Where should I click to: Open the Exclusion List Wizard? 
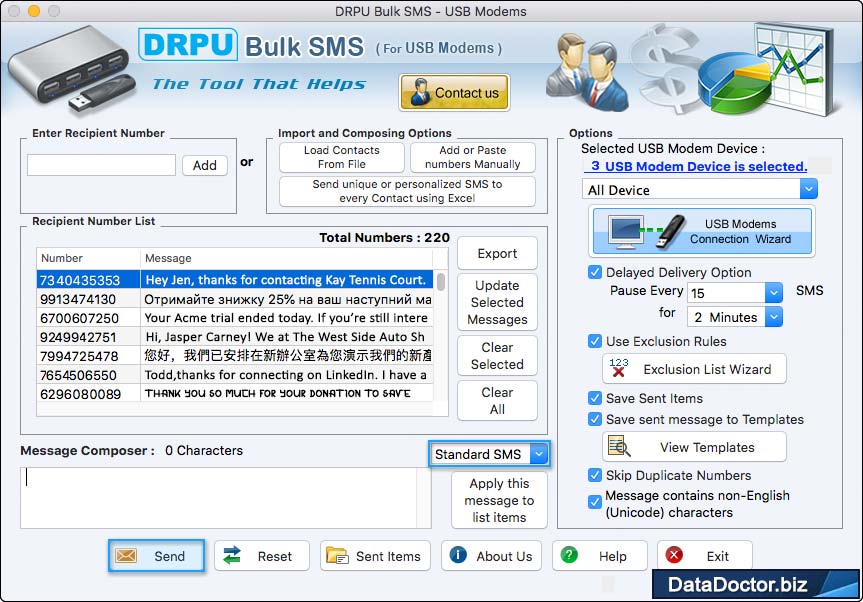pyautogui.click(x=695, y=369)
